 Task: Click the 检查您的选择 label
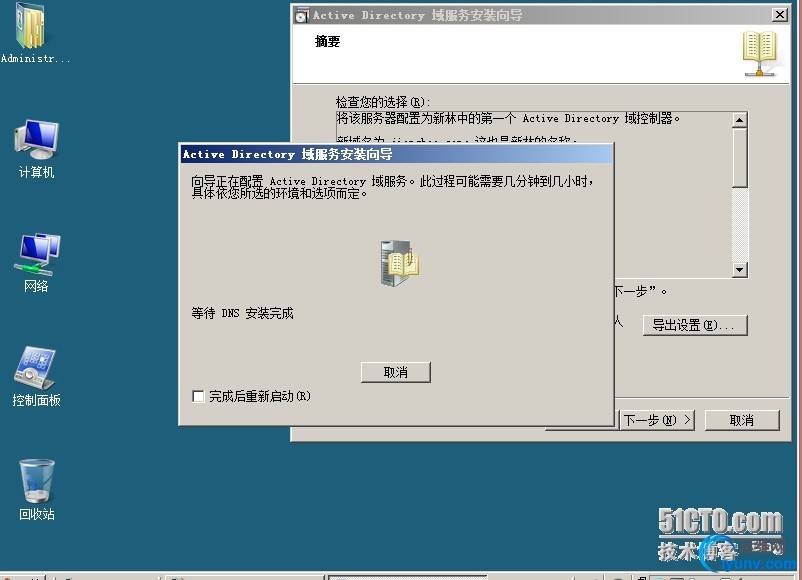point(383,102)
